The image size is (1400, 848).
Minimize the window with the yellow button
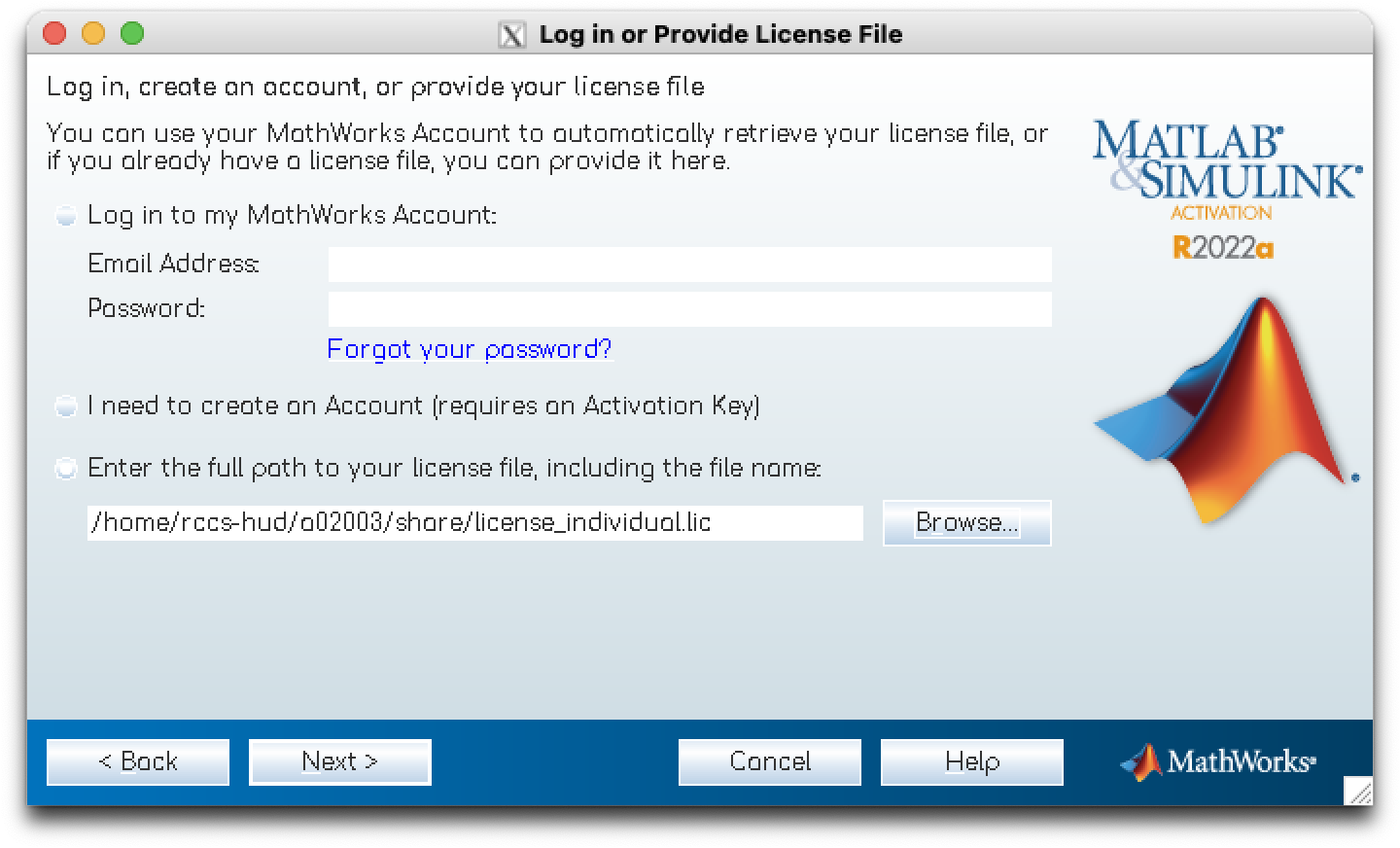93,34
